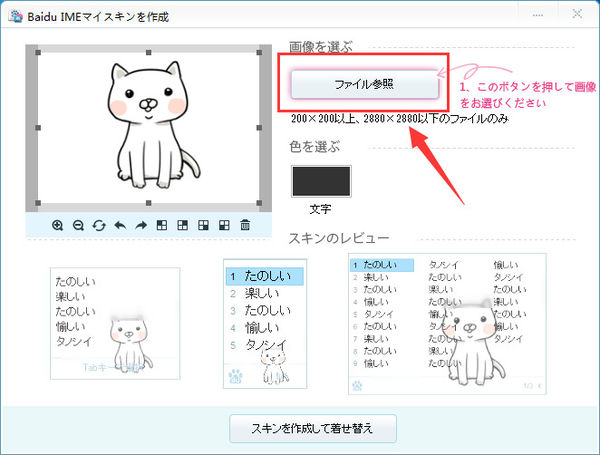Viewport: 600px width, 455px height.
Task: Click the bottom-left corner crop handle
Action: [x=38, y=203]
